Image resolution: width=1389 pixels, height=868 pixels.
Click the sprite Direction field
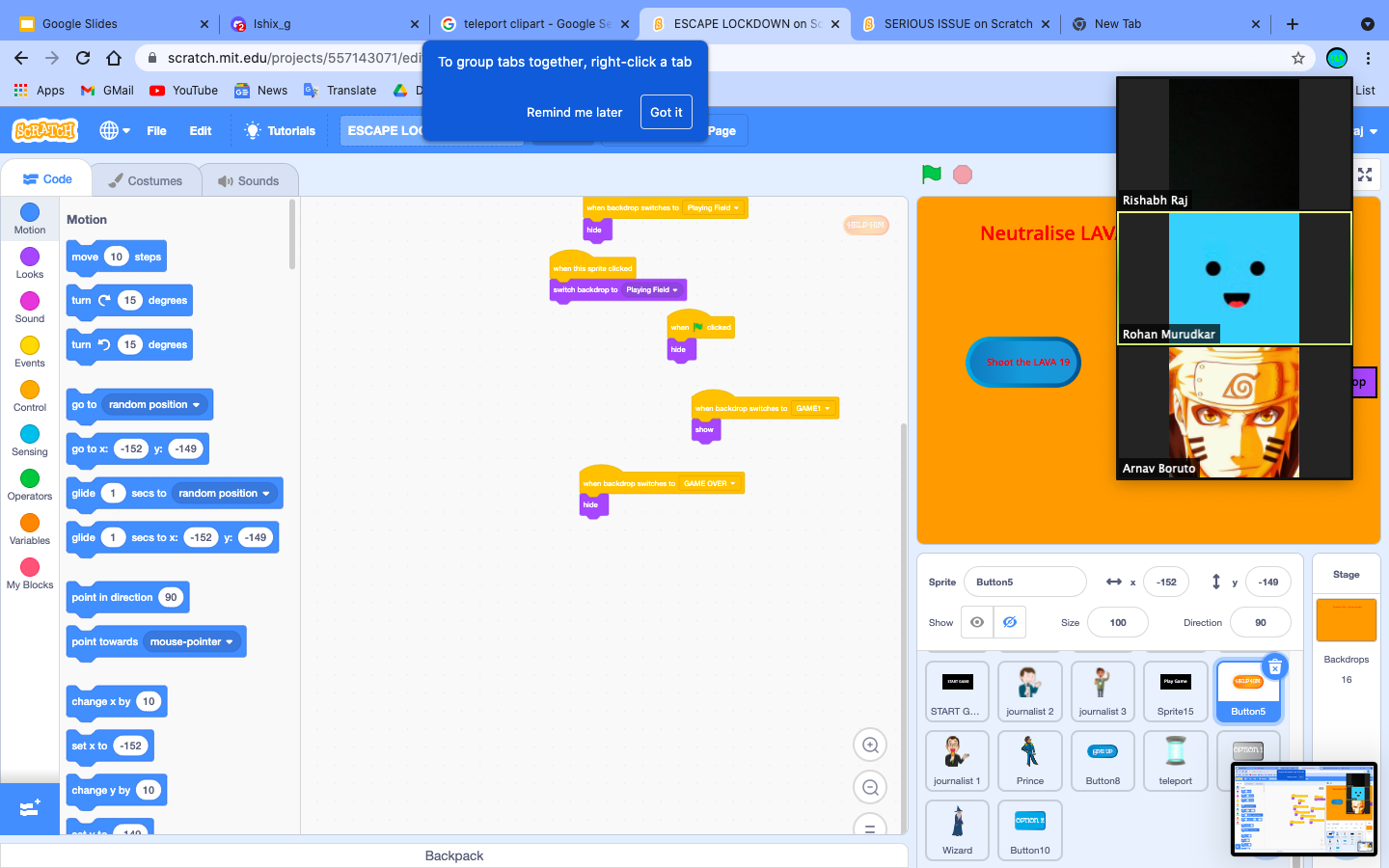(x=1261, y=622)
